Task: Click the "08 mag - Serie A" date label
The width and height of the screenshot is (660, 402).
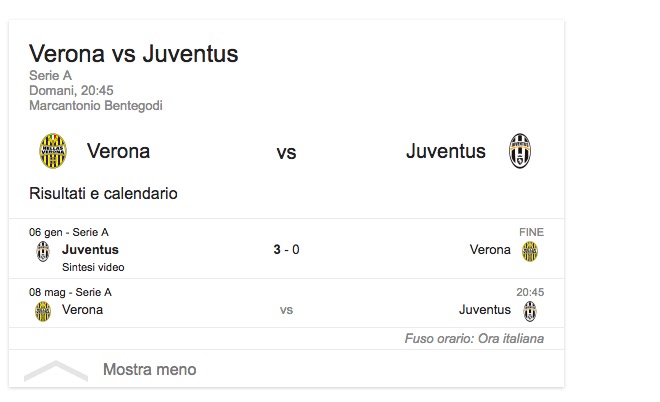Action: (70, 293)
